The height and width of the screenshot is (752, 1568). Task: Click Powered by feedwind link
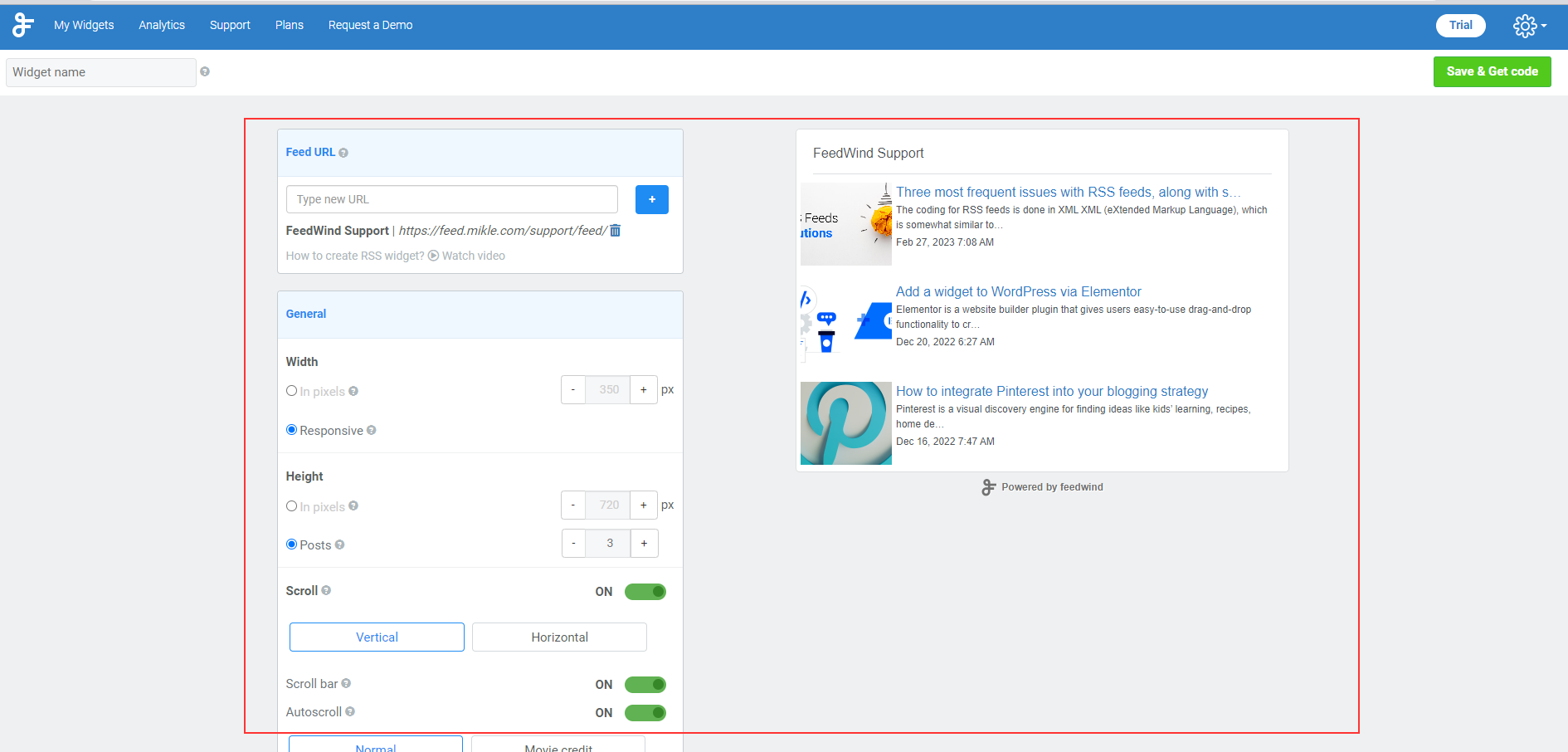tap(1052, 487)
